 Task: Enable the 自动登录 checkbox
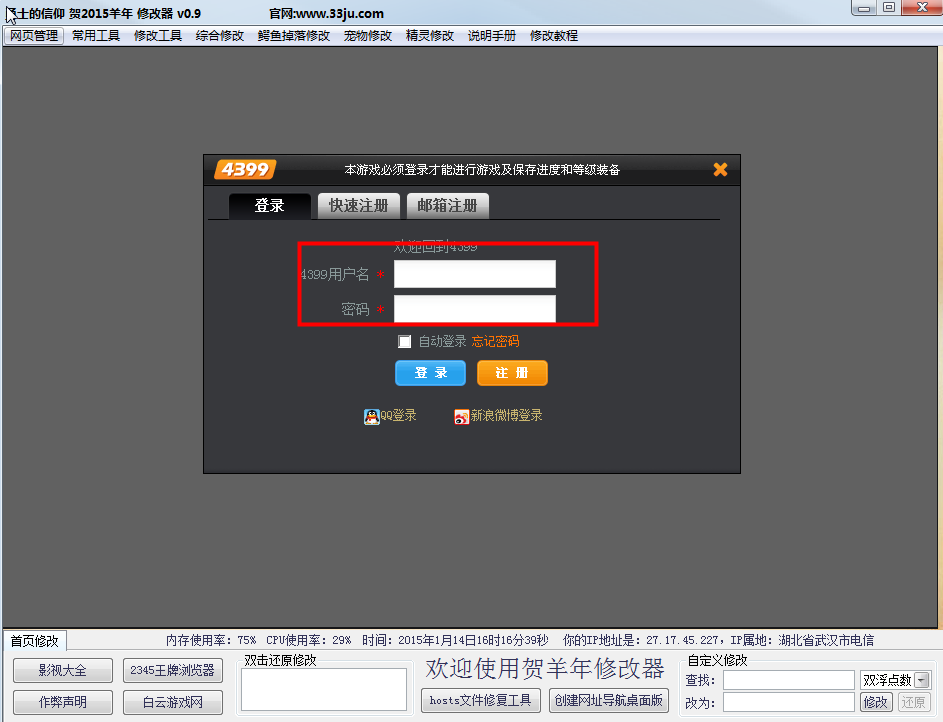(x=404, y=341)
